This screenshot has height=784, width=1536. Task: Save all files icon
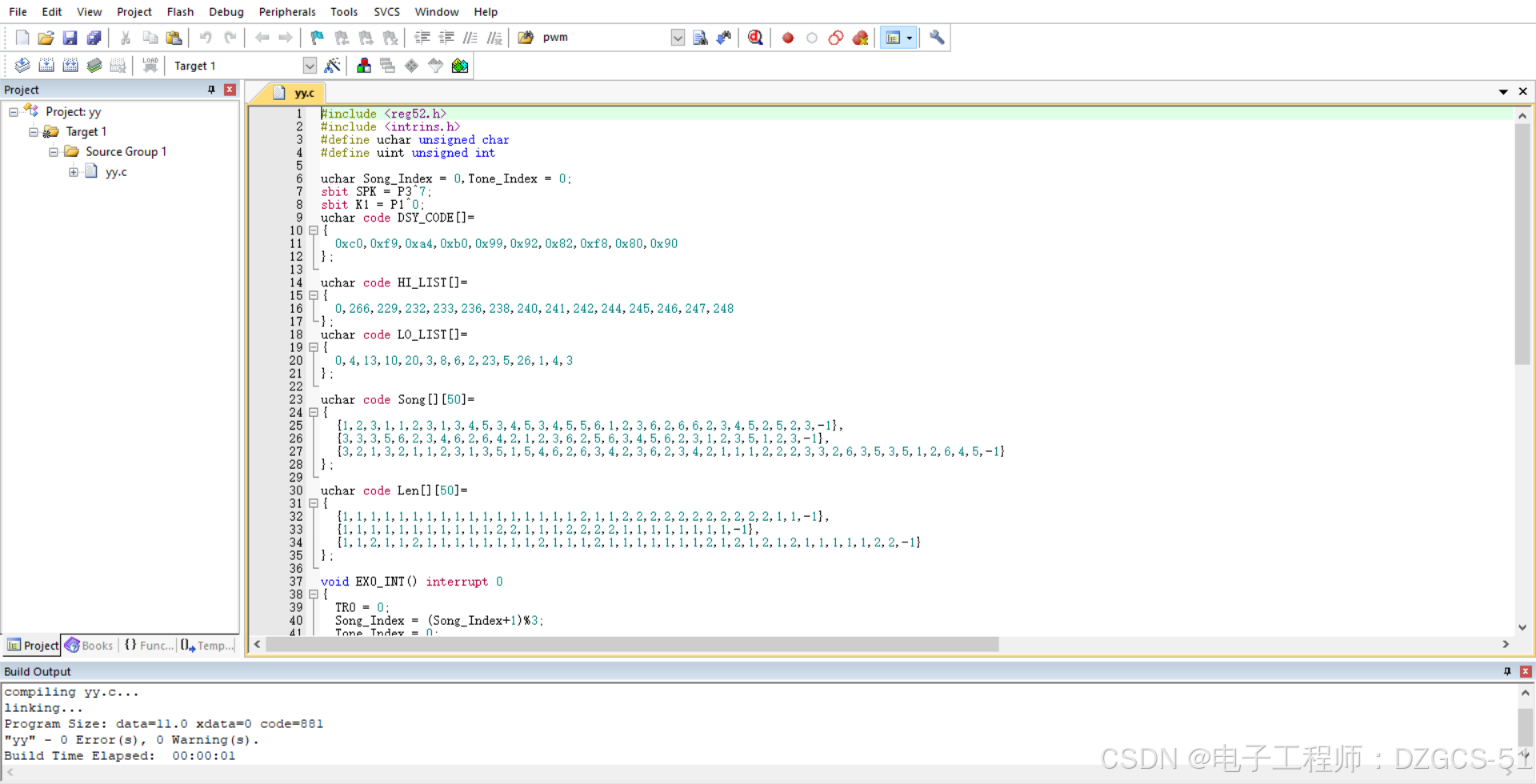pos(94,38)
